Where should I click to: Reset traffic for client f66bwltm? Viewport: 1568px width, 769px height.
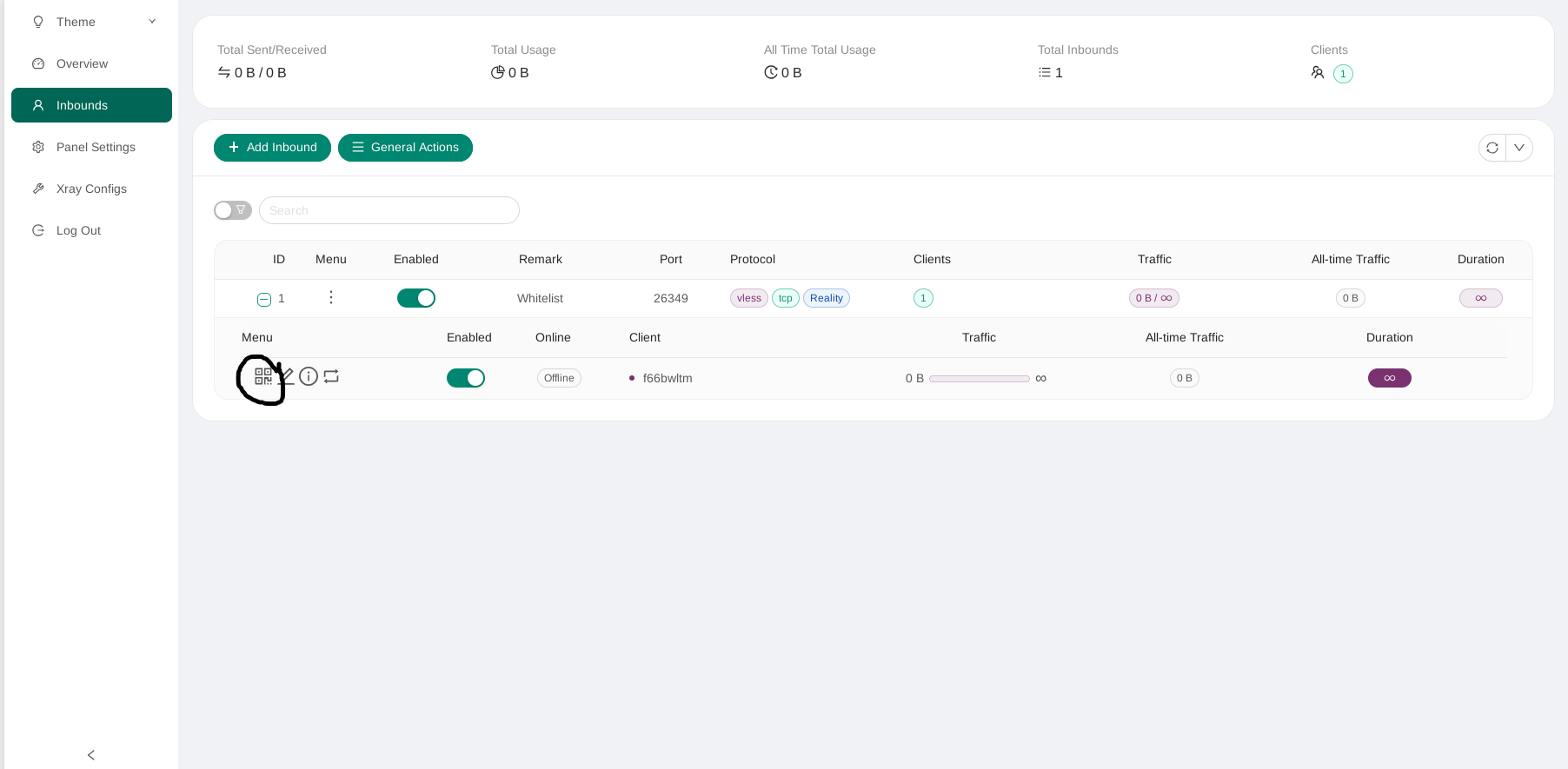pos(331,376)
